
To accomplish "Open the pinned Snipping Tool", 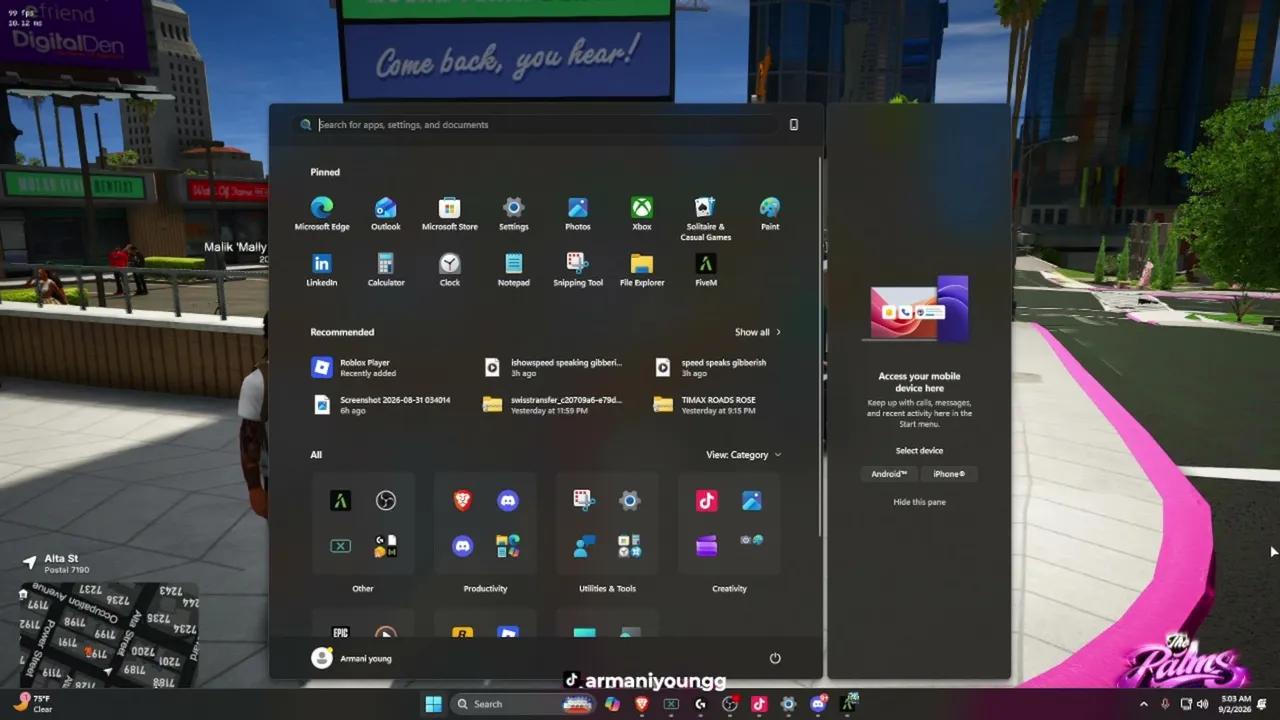I will tap(578, 270).
